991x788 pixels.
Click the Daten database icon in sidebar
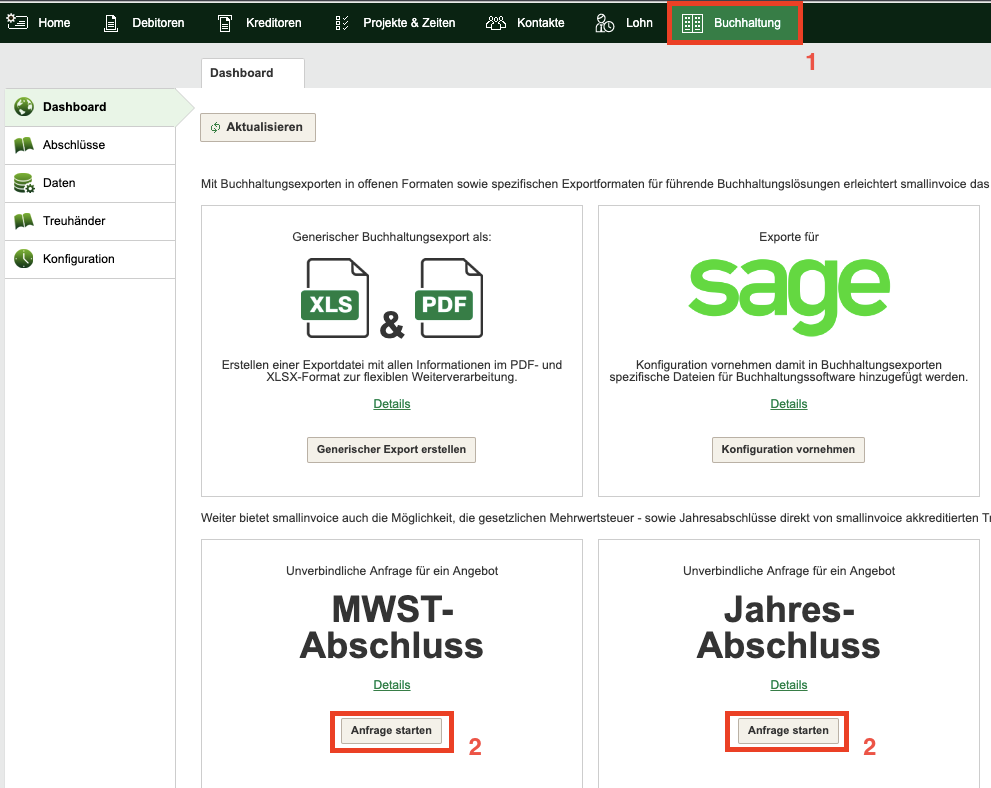[24, 183]
